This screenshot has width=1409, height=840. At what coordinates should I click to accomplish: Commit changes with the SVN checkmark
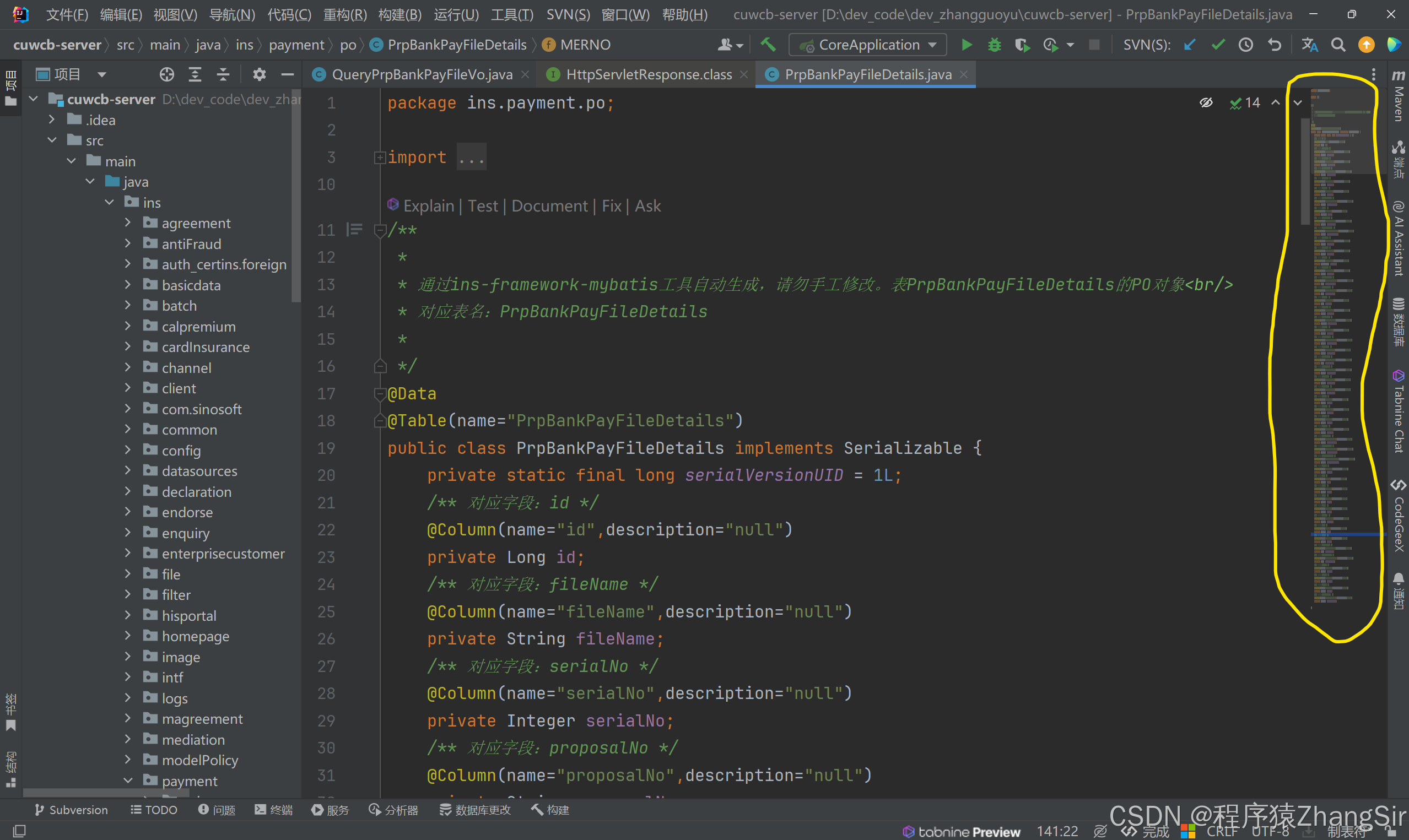(1218, 45)
